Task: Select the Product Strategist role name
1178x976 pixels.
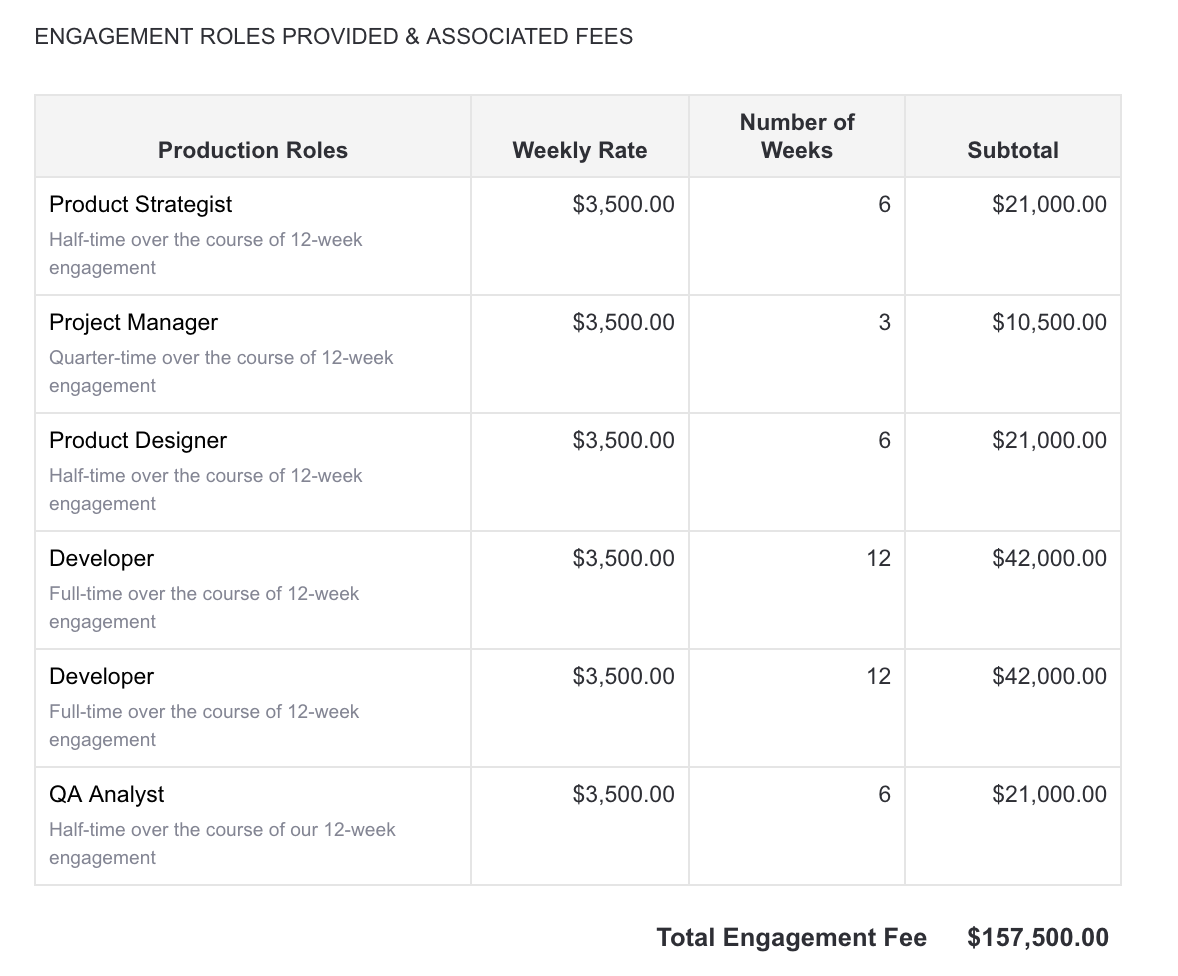Action: pyautogui.click(x=140, y=204)
